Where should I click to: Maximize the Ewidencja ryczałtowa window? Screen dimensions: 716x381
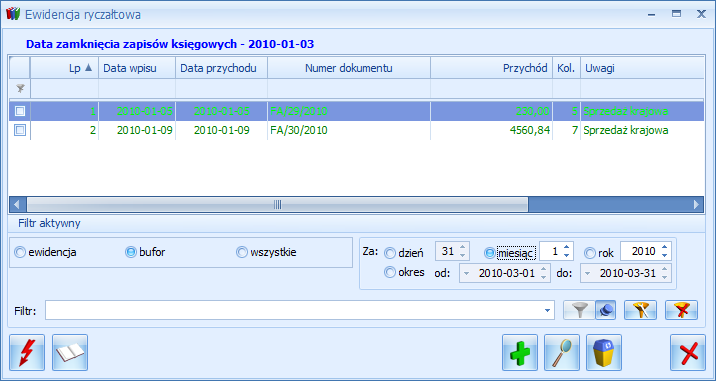[x=676, y=15]
